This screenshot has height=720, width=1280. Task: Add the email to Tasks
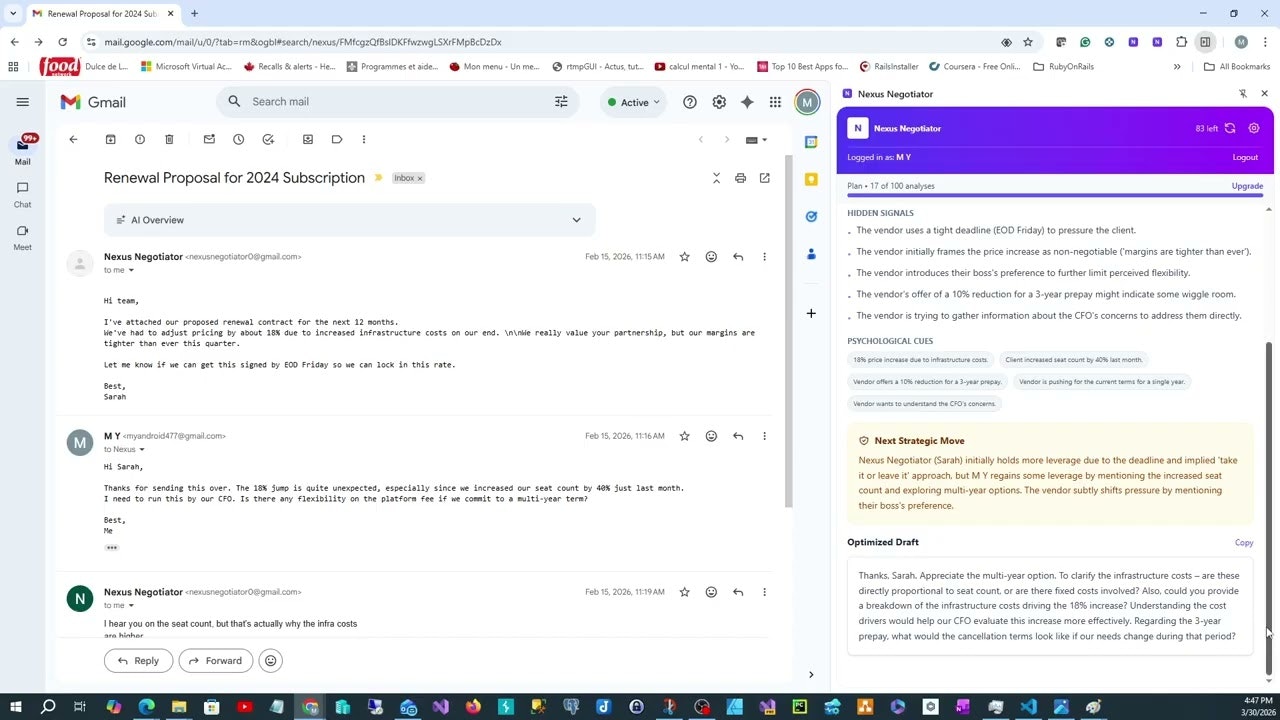268,139
